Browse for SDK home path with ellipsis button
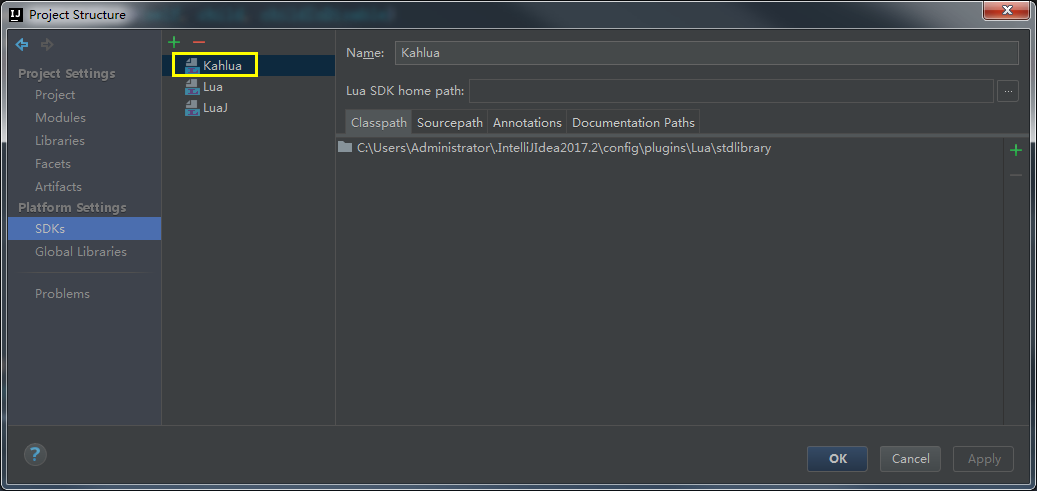The height and width of the screenshot is (491, 1037). (x=1008, y=91)
